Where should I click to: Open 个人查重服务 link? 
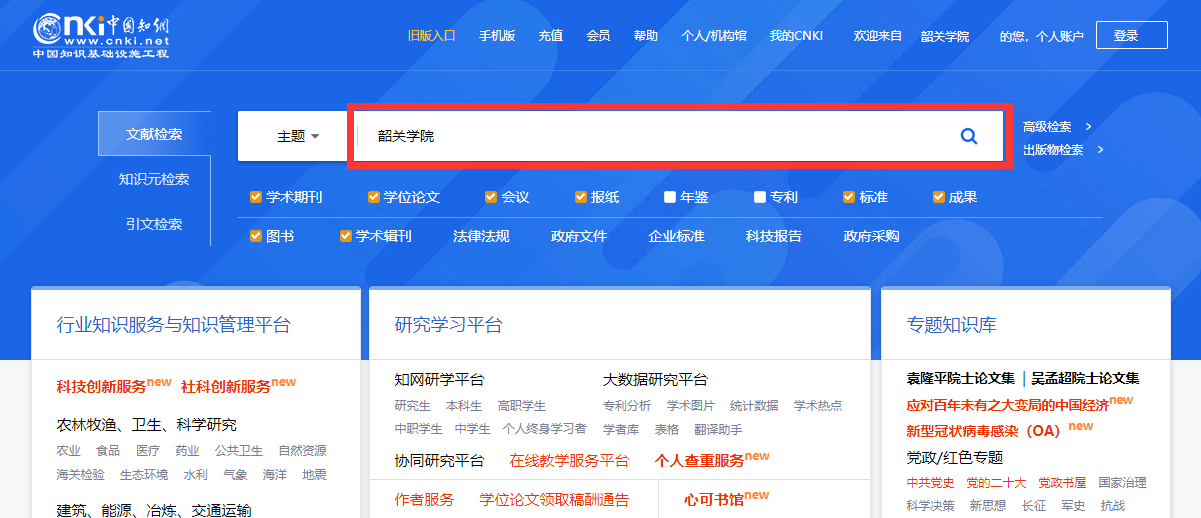click(x=700, y=461)
